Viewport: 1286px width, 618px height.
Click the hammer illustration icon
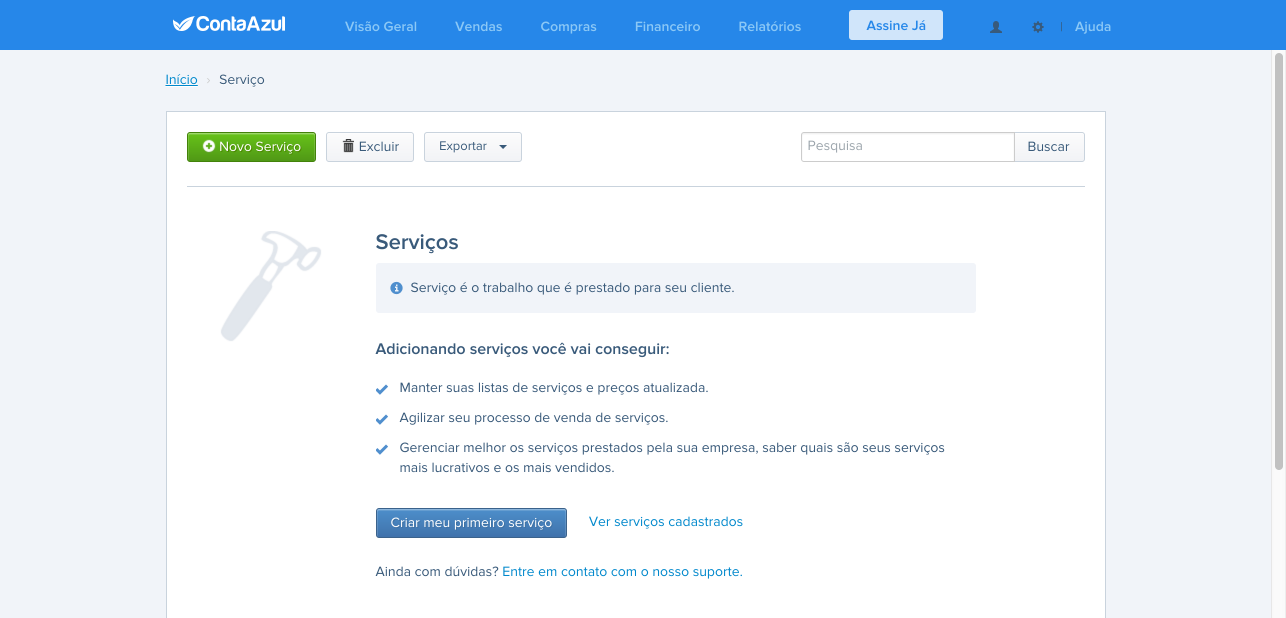click(x=270, y=286)
